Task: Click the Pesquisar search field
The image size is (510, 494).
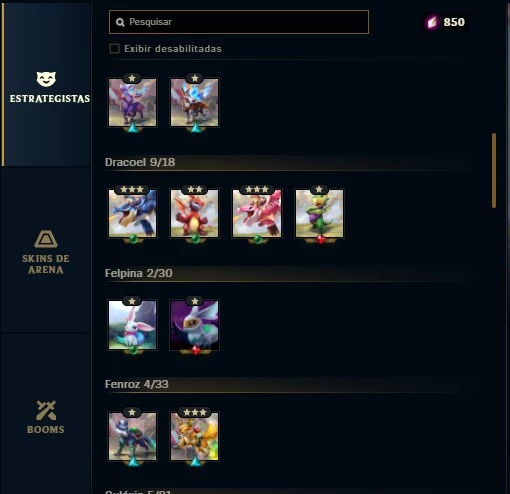Action: click(239, 22)
